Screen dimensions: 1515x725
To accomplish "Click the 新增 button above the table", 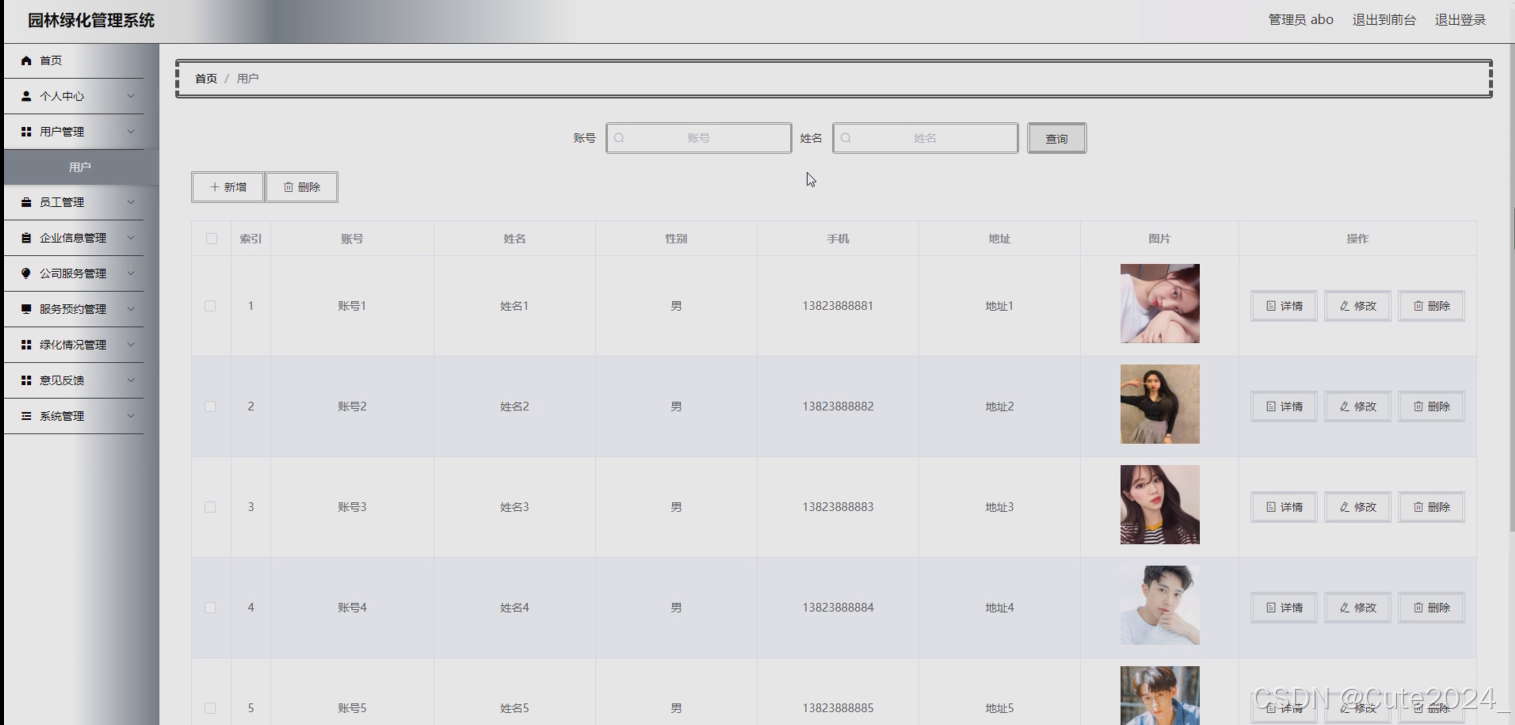I will pos(227,187).
